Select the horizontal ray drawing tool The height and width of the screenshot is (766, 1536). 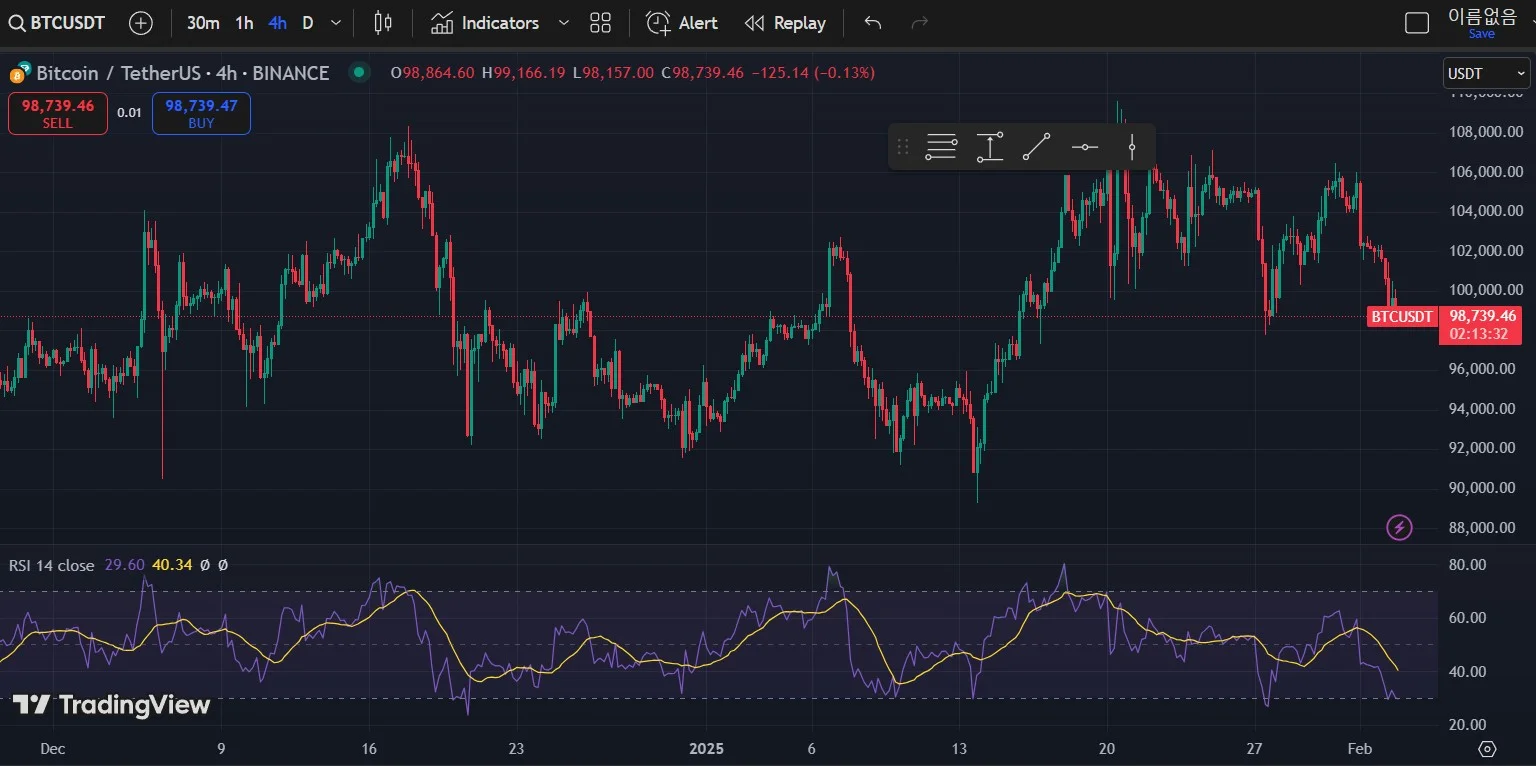coord(1085,147)
